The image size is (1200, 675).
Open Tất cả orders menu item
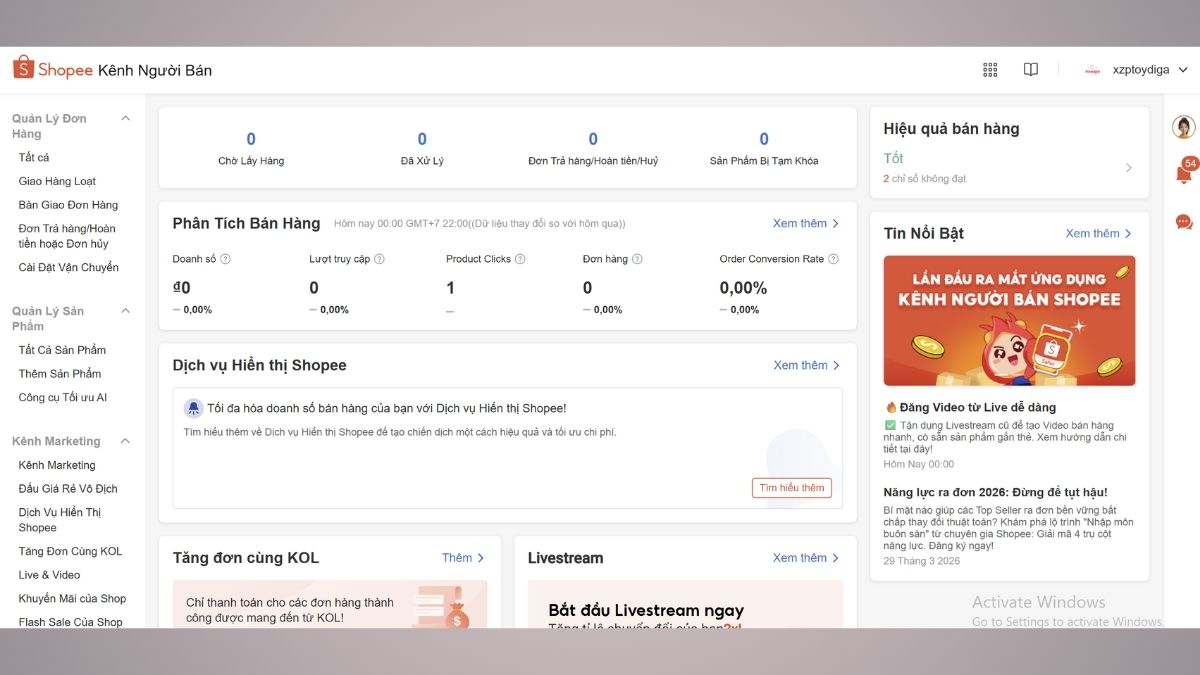[34, 158]
